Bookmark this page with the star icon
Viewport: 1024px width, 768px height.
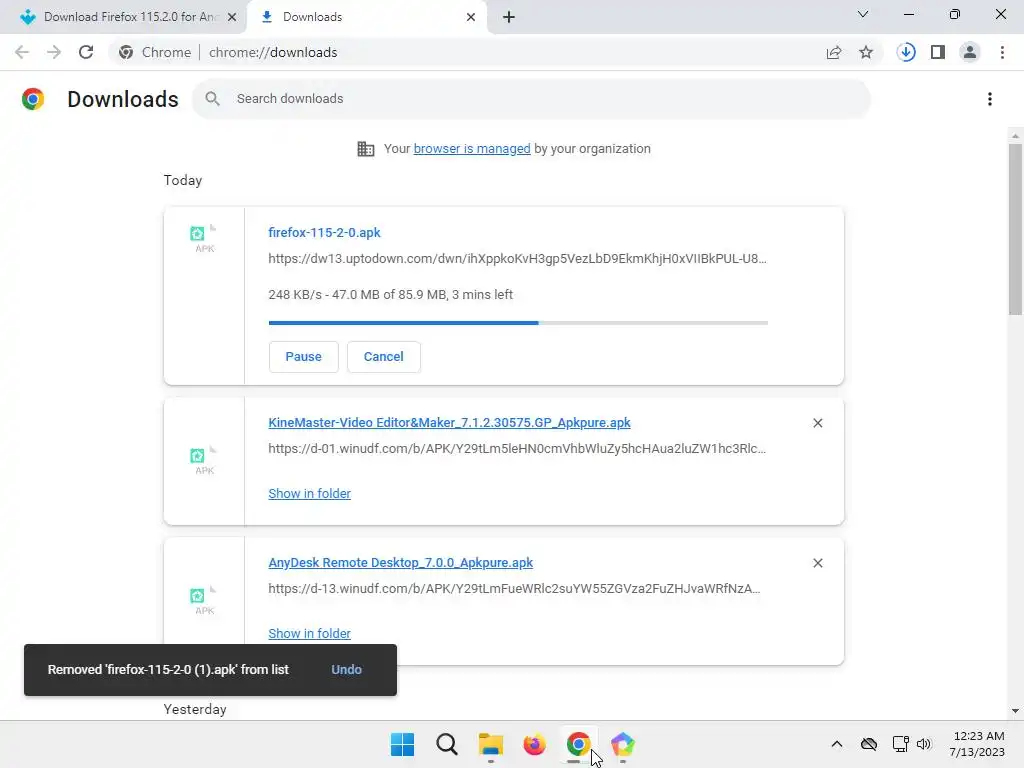pyautogui.click(x=866, y=52)
